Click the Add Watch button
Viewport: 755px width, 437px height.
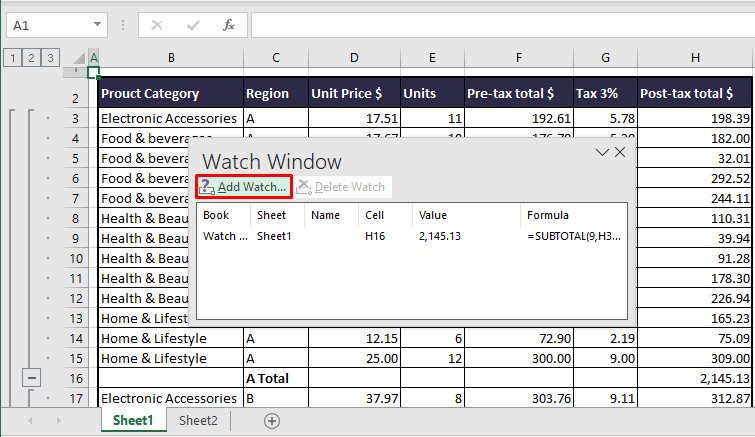[244, 187]
